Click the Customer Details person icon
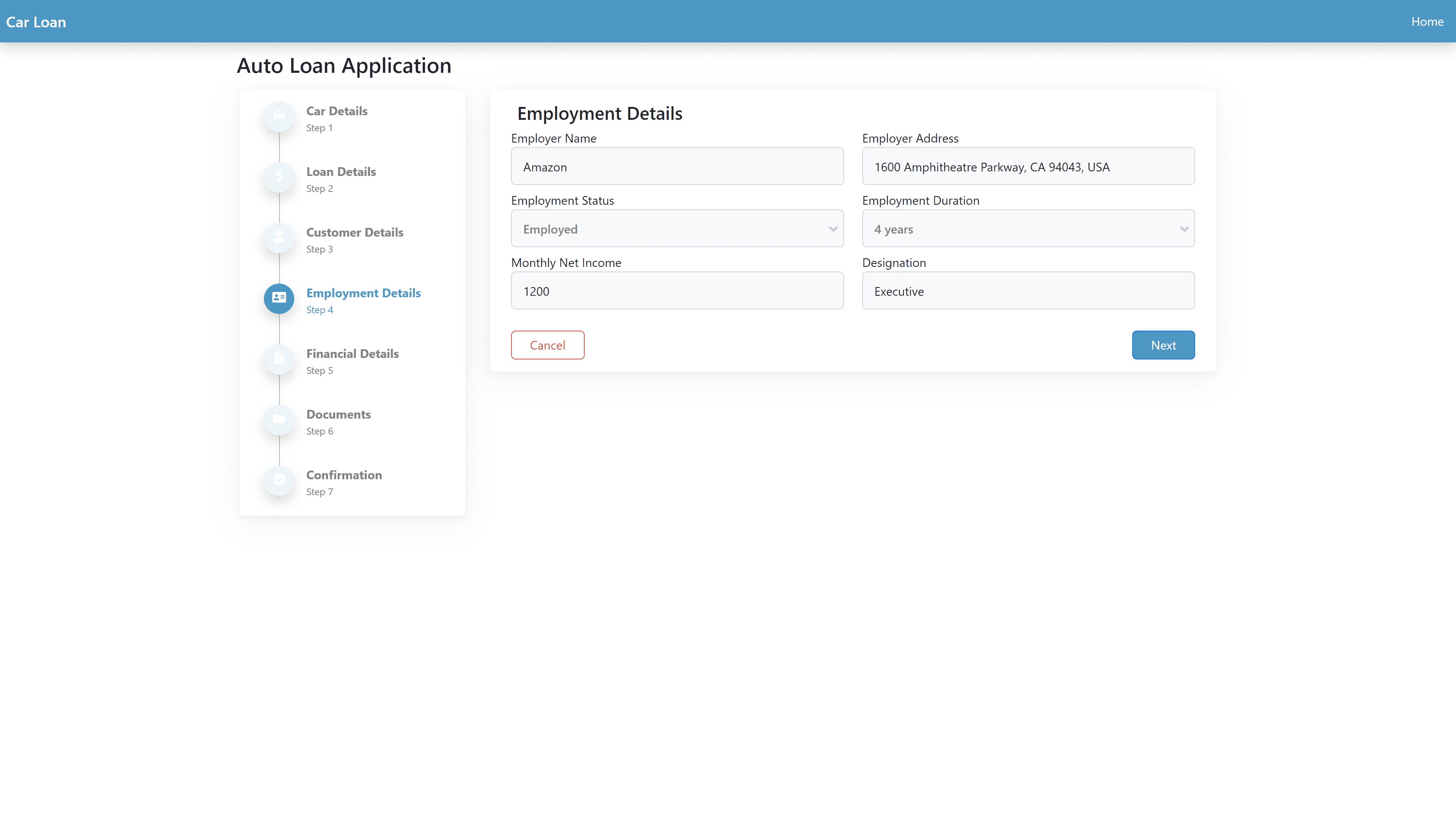Screen dimensions: 1456x819 pos(279,237)
